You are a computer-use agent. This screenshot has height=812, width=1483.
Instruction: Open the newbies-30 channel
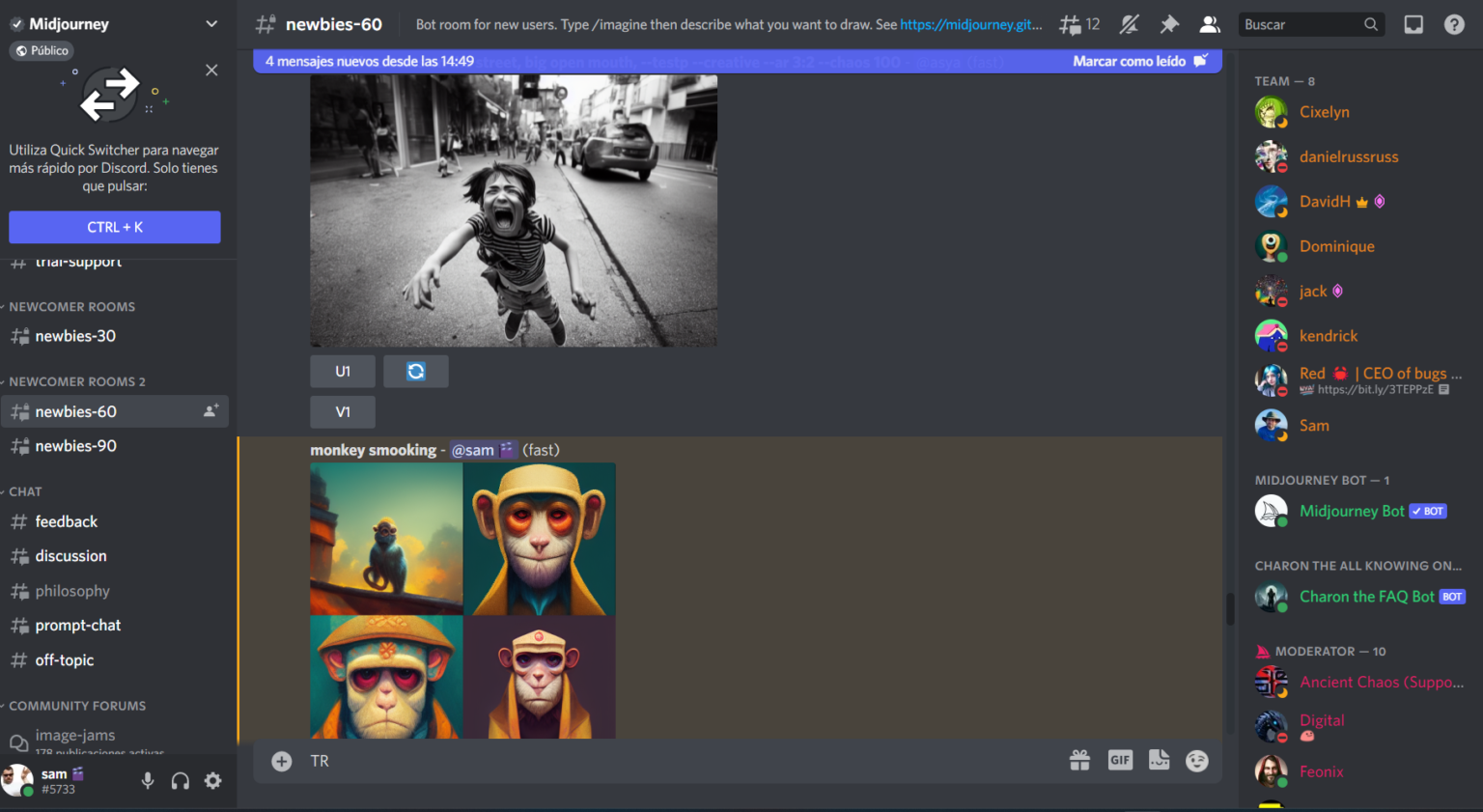click(x=115, y=336)
